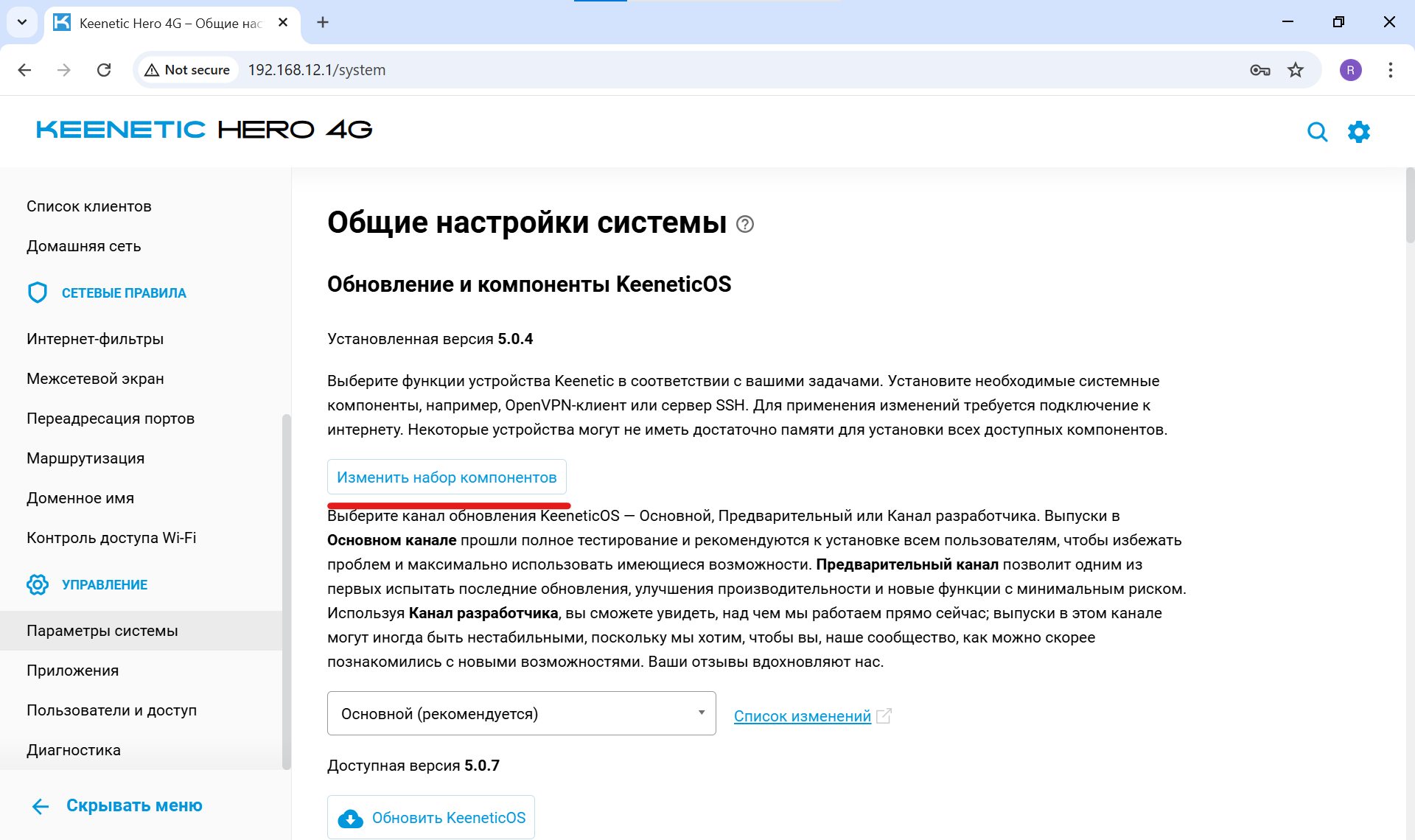This screenshot has height=840, width=1415.
Task: Open the Chrome three-dot menu
Action: pos(1390,70)
